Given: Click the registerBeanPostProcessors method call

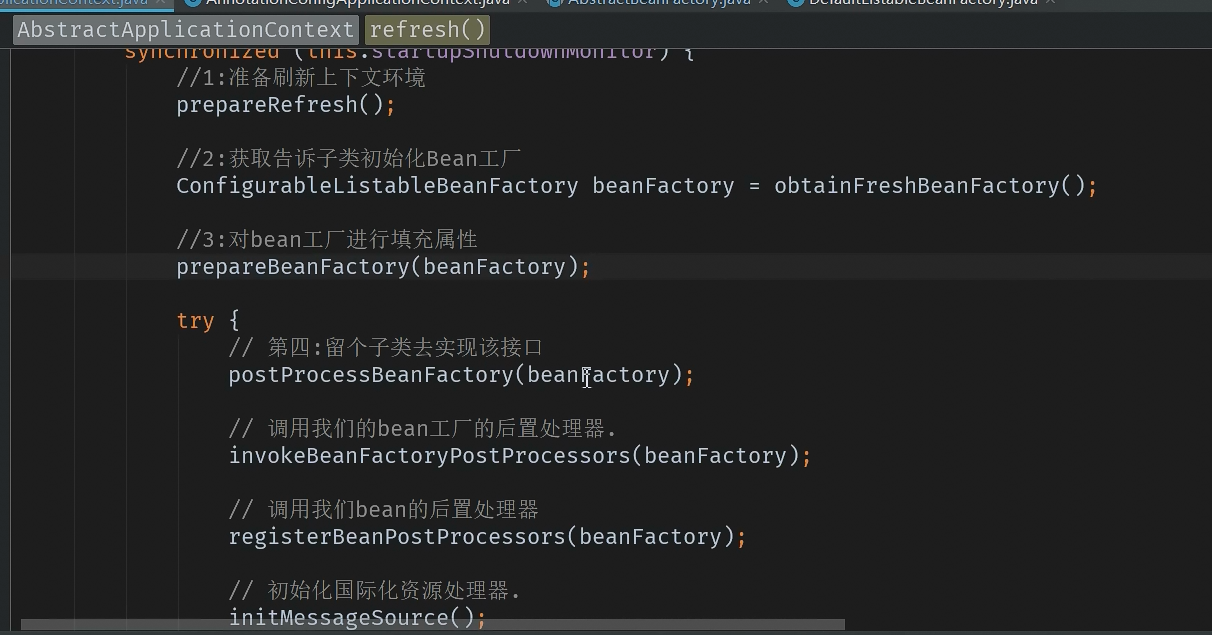Looking at the screenshot, I should tap(397, 537).
